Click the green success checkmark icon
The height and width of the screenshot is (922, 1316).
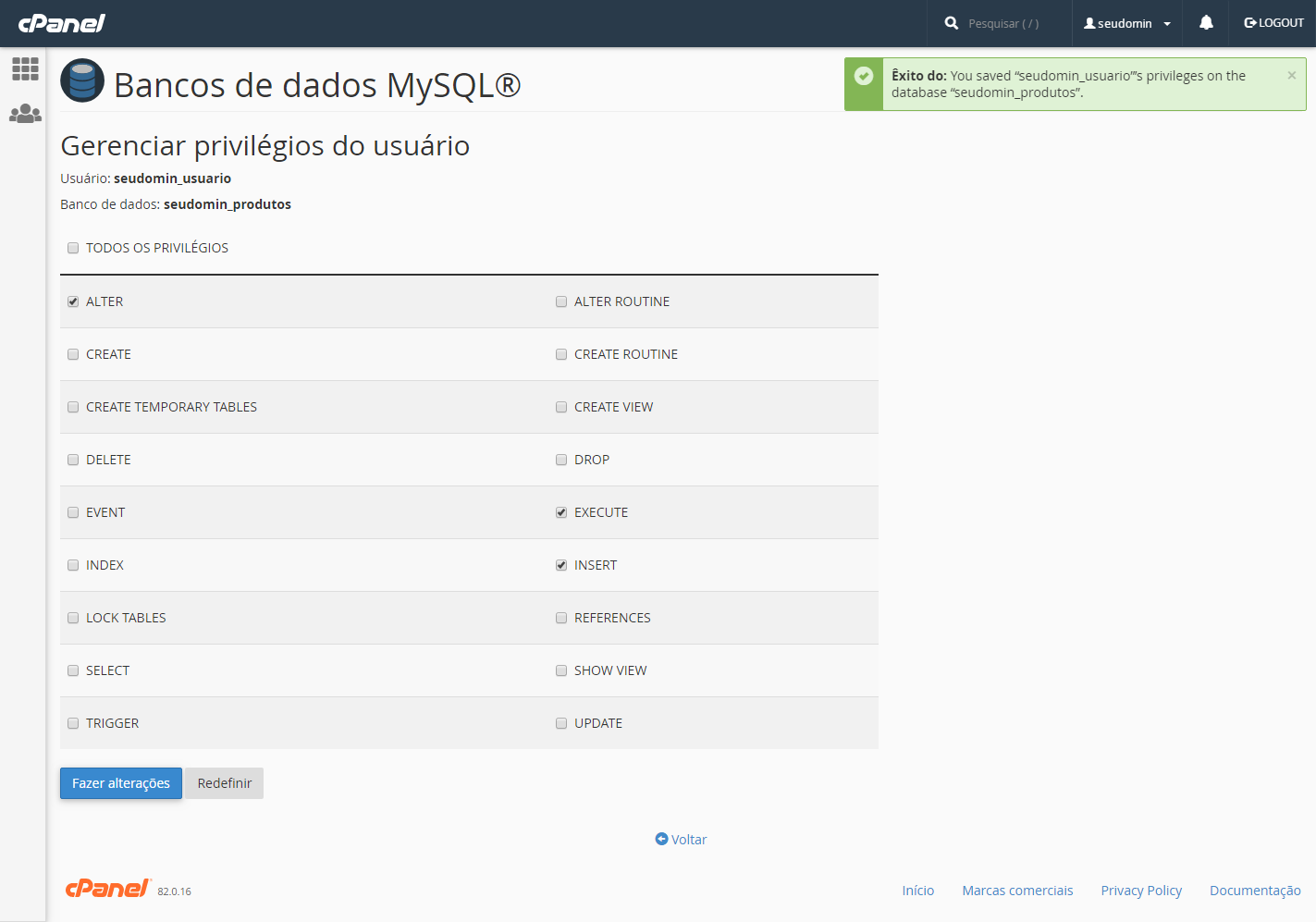coord(864,76)
